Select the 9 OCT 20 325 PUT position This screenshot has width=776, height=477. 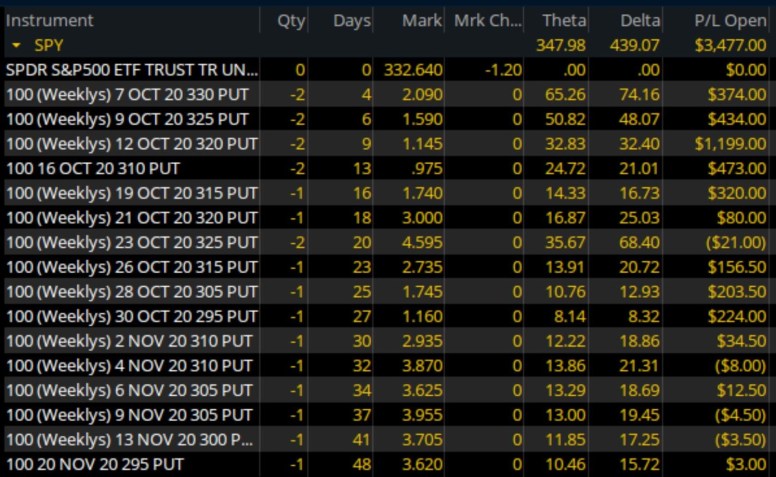[131, 119]
